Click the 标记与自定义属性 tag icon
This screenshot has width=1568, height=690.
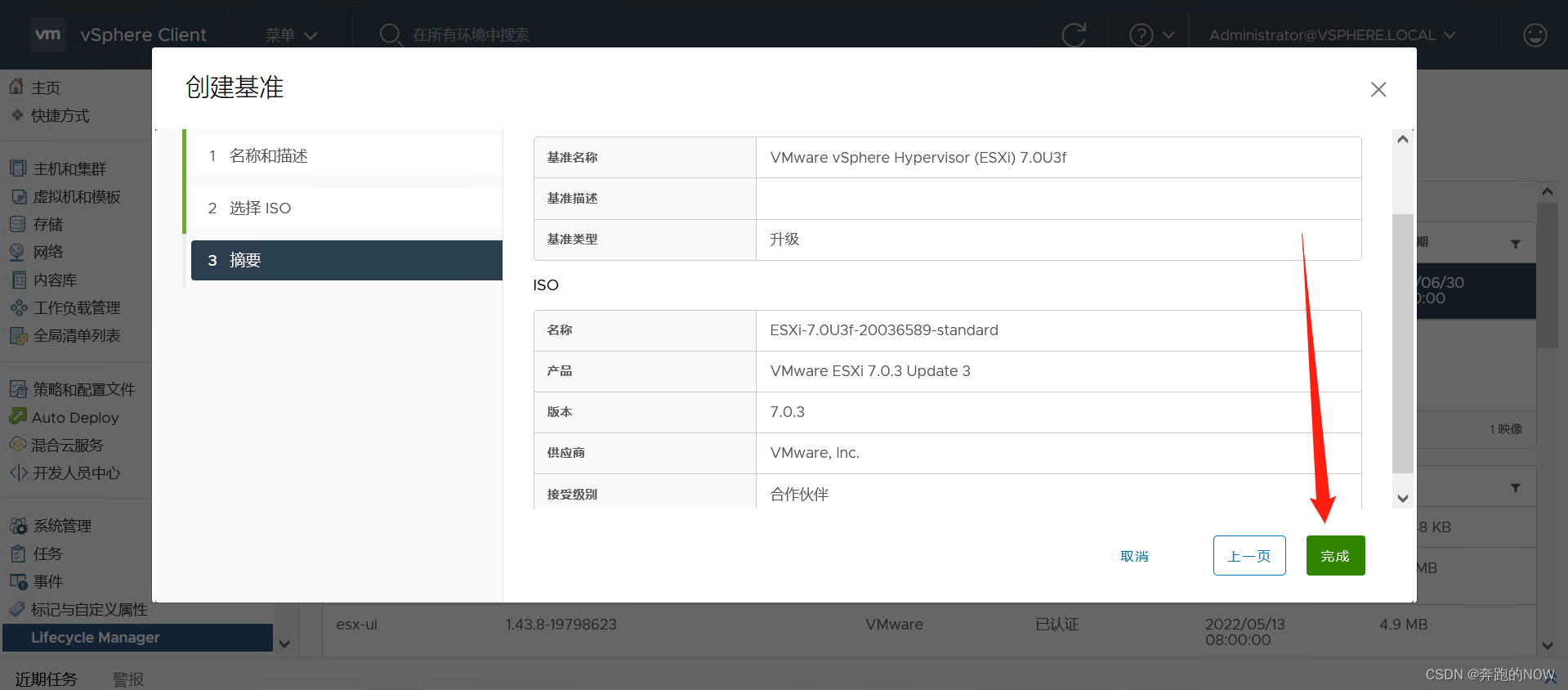pos(16,609)
